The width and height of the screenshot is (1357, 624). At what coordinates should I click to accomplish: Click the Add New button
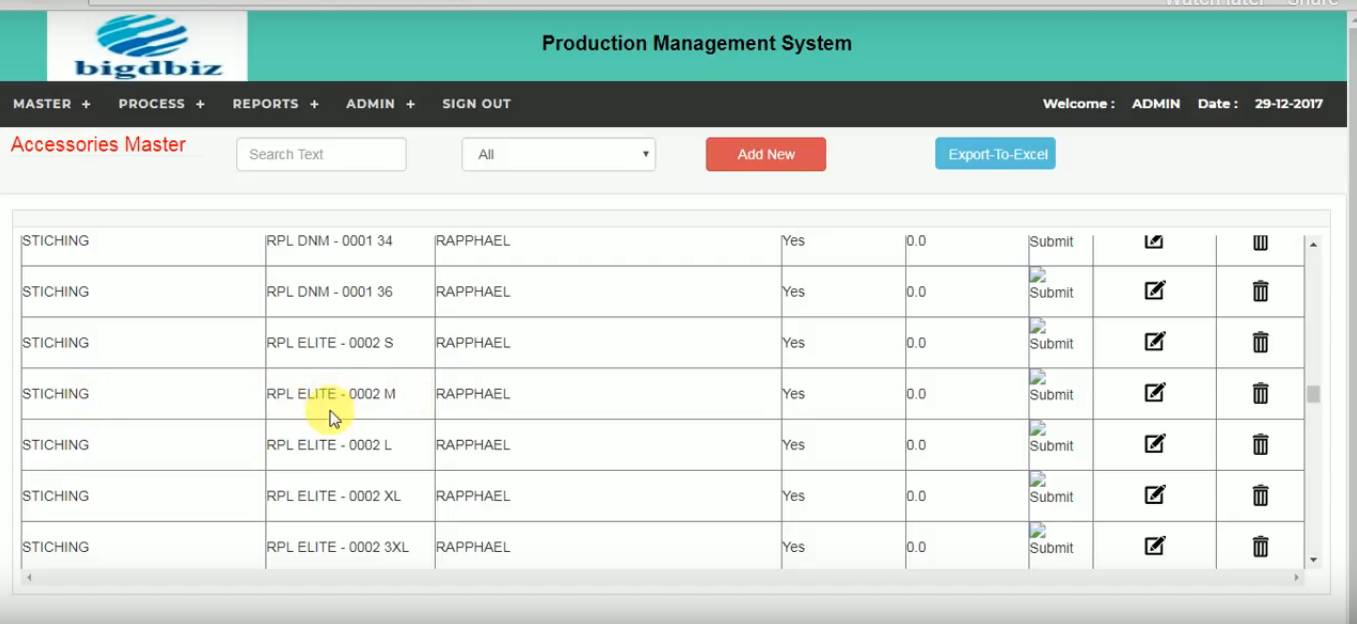[766, 154]
